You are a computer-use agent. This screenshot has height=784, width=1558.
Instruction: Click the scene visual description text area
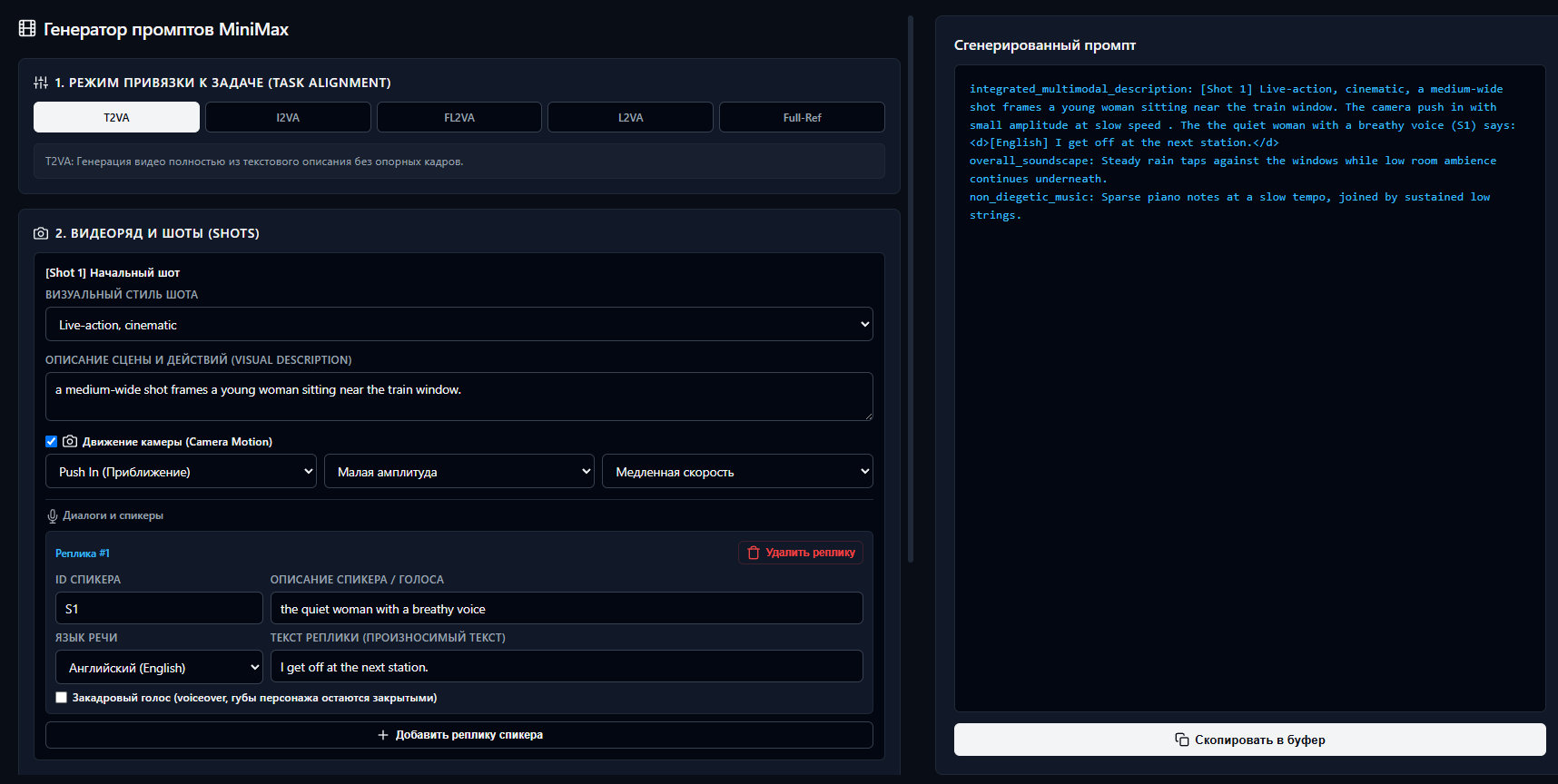pyautogui.click(x=459, y=397)
